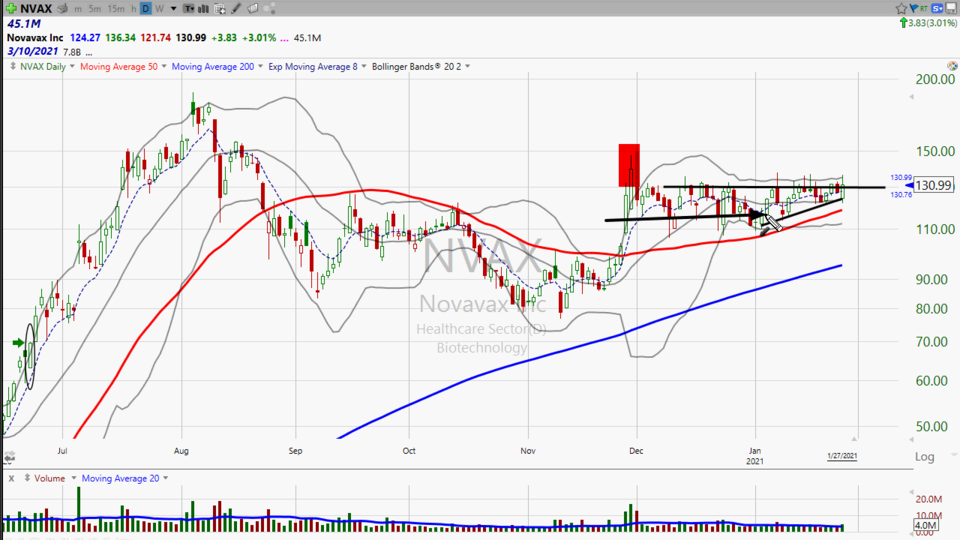The image size is (960, 540).
Task: Click the 1/27/2021 date marker
Action: pos(842,456)
